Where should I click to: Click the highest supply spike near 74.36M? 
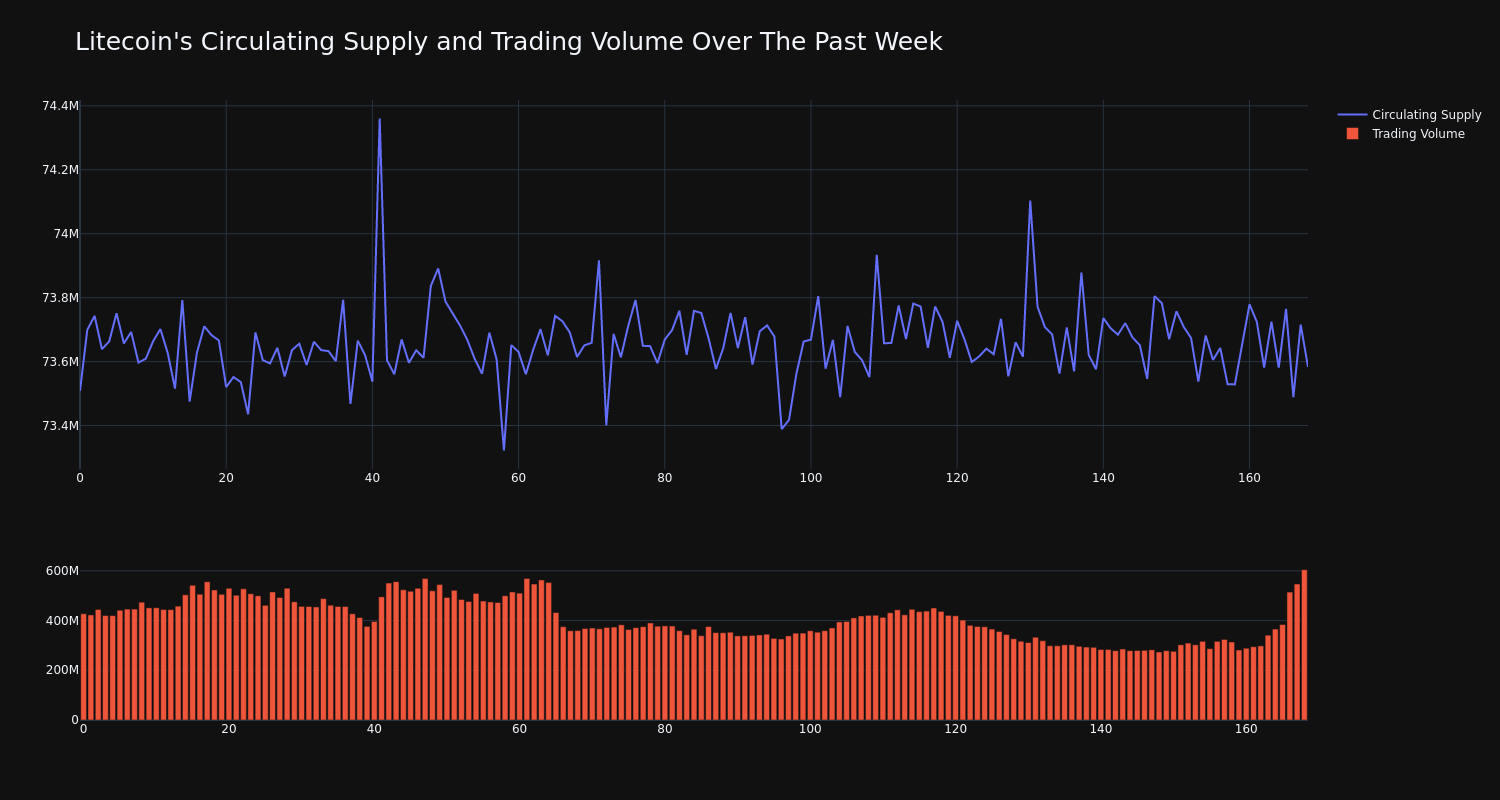click(379, 119)
